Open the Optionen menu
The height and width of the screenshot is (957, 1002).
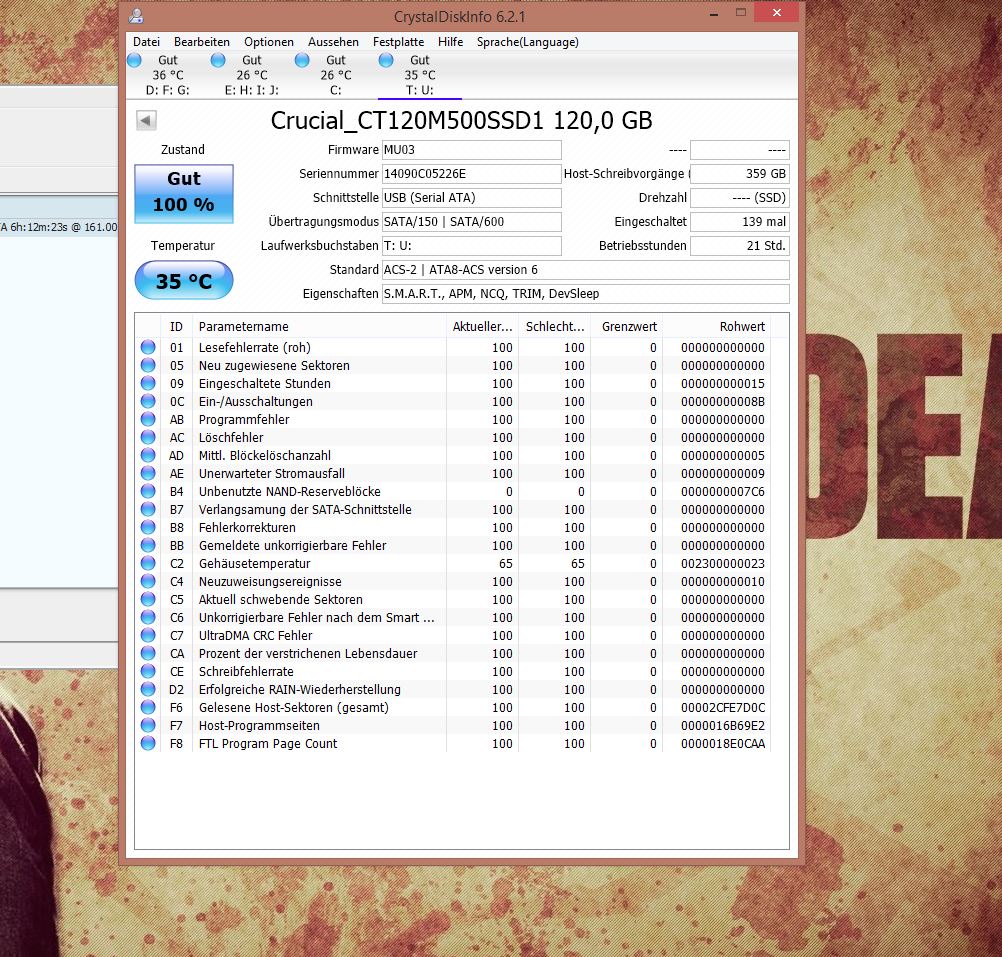[x=269, y=42]
